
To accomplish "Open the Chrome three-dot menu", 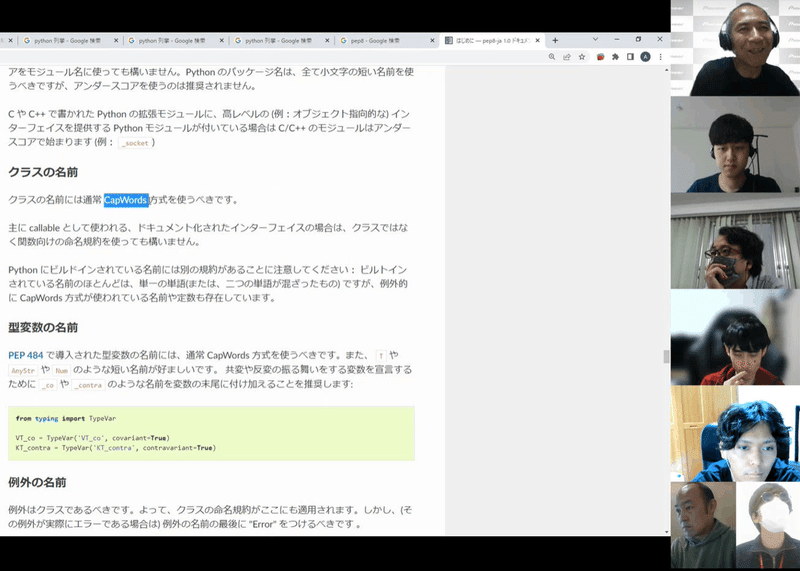I will 660,57.
